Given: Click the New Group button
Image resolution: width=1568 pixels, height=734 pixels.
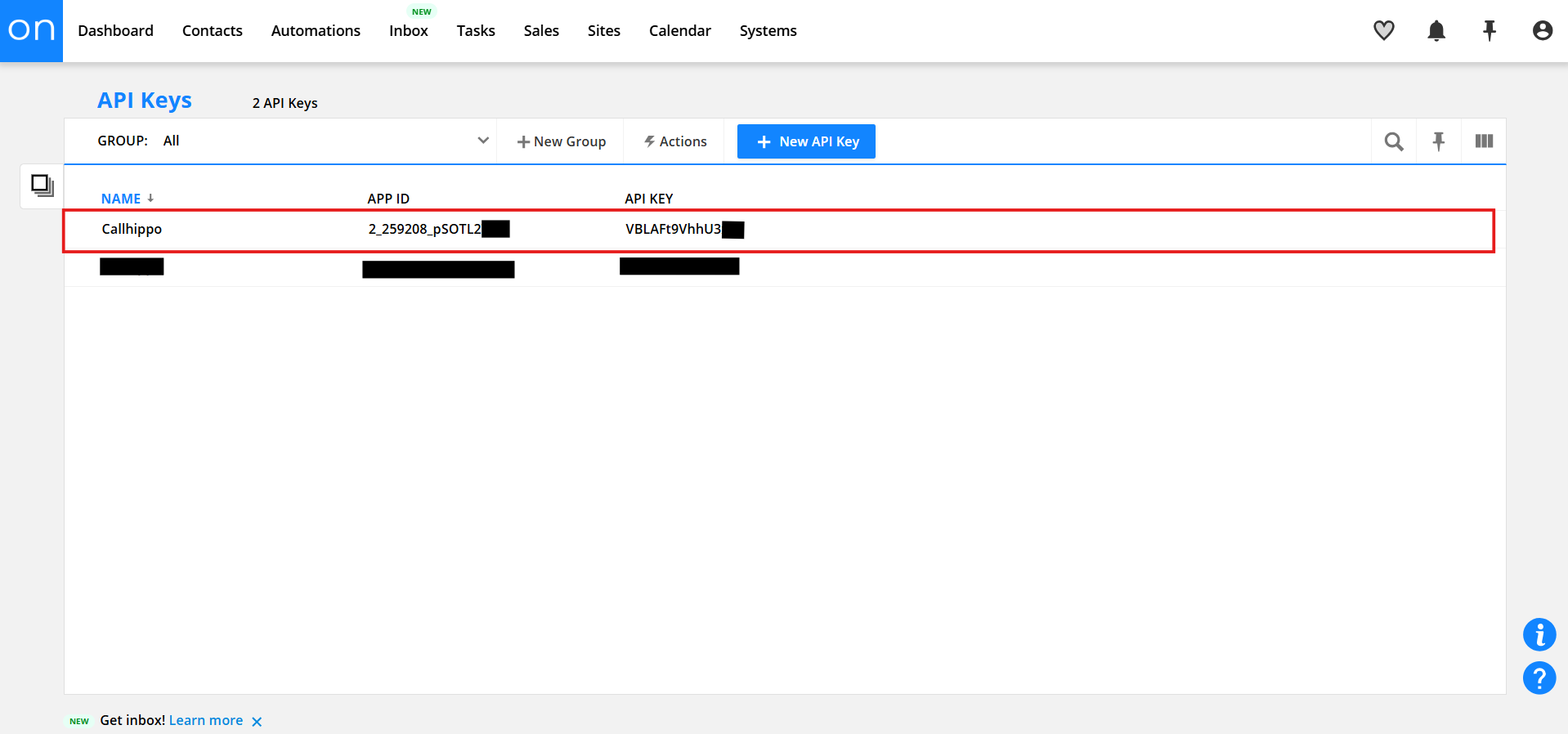Looking at the screenshot, I should [561, 141].
